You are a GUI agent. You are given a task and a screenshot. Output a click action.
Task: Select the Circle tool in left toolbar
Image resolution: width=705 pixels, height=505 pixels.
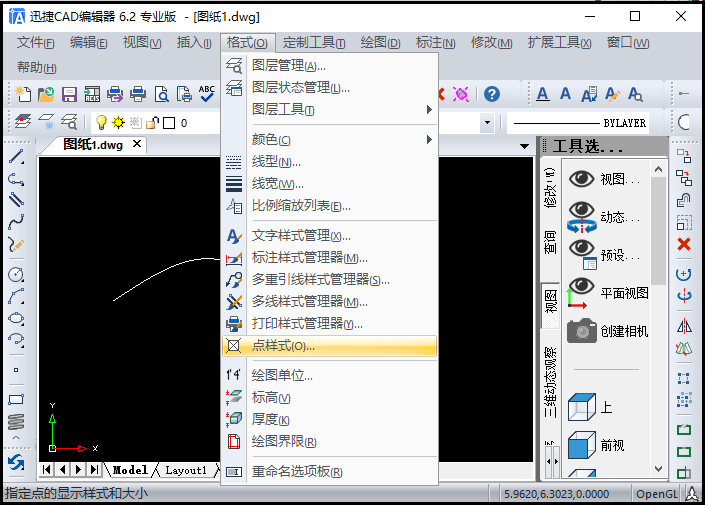pos(16,274)
